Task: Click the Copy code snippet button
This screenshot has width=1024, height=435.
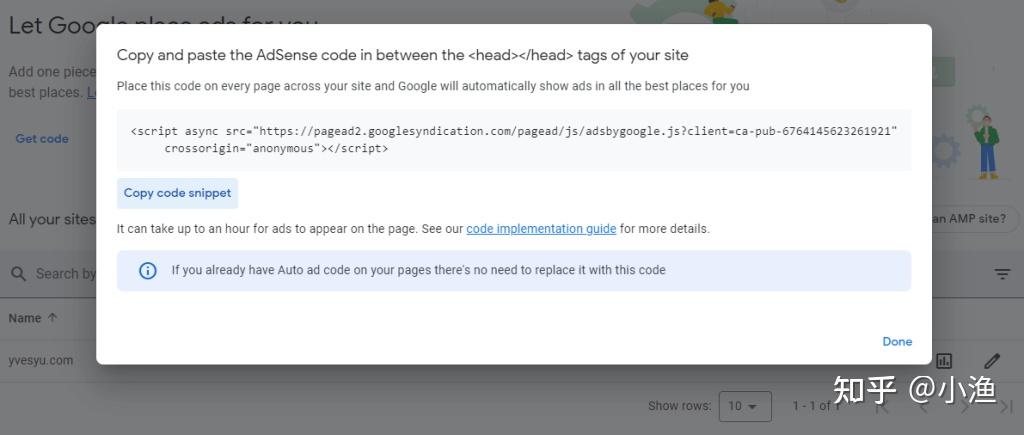Action: (x=177, y=193)
